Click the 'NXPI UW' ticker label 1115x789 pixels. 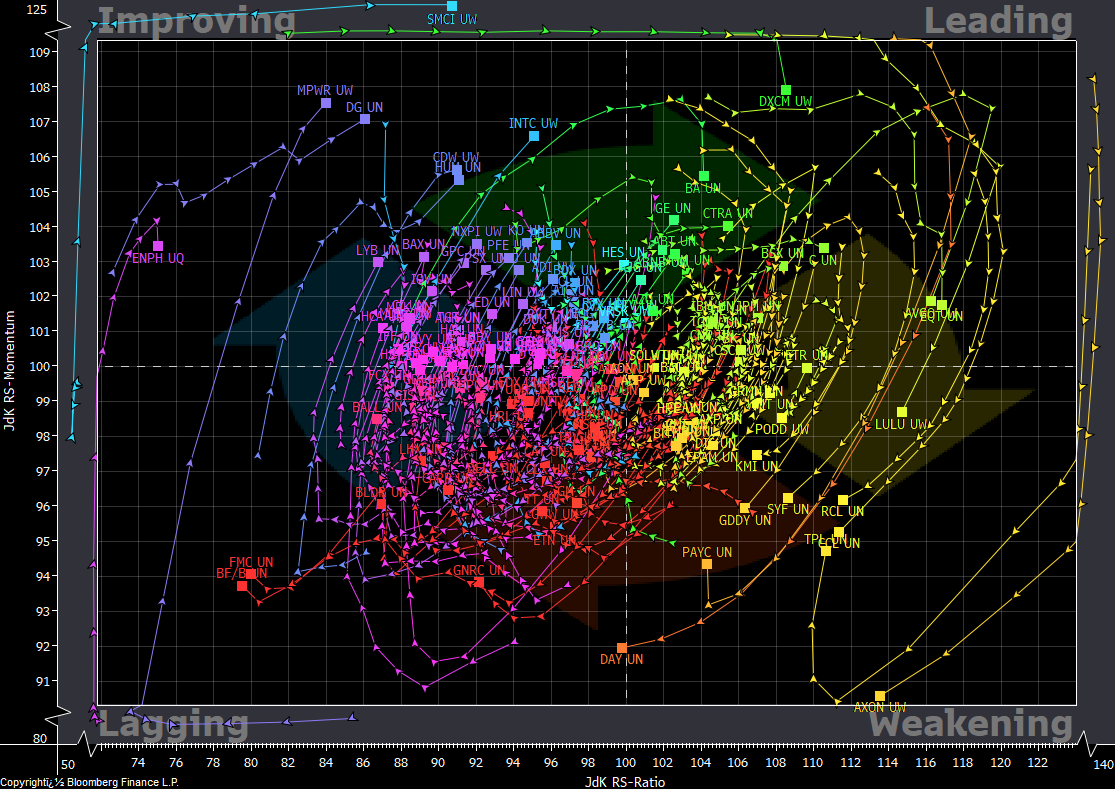point(477,232)
